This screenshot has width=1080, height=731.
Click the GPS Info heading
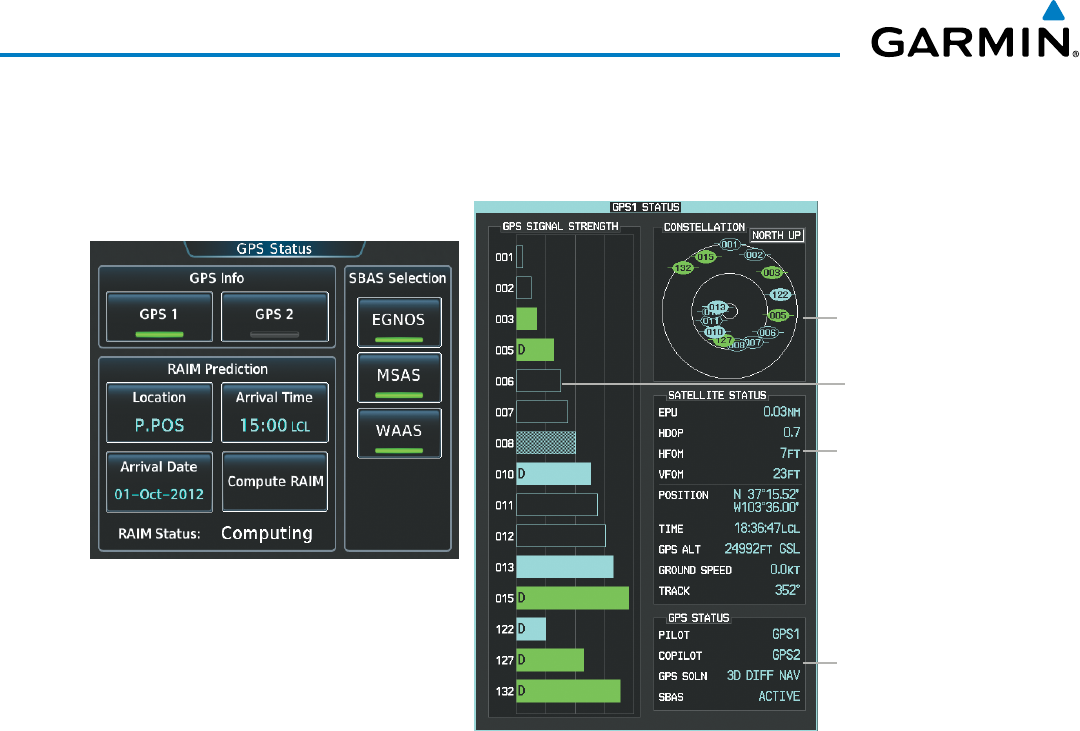click(217, 278)
